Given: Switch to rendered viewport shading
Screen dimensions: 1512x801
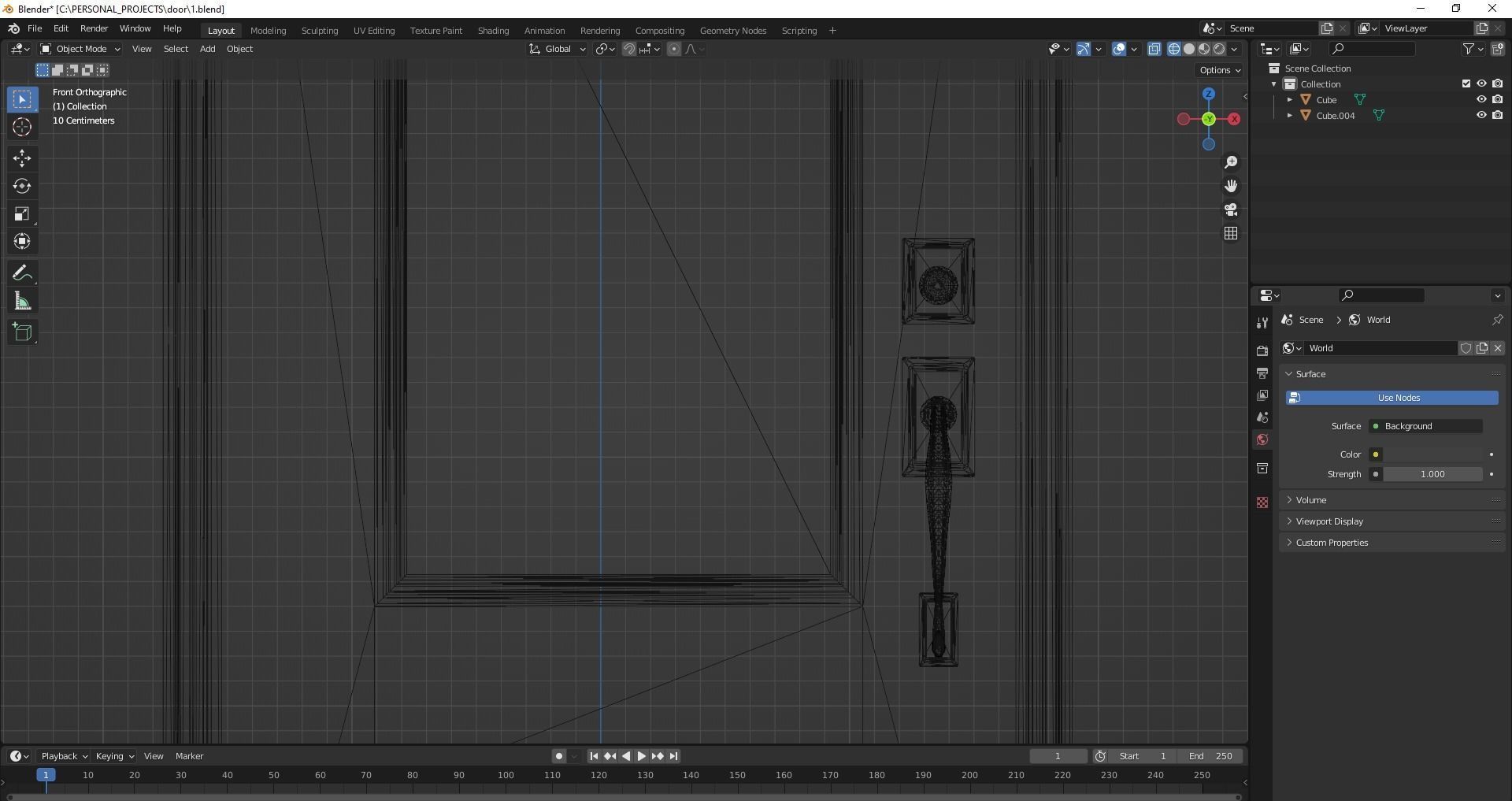Looking at the screenshot, I should point(1219,49).
